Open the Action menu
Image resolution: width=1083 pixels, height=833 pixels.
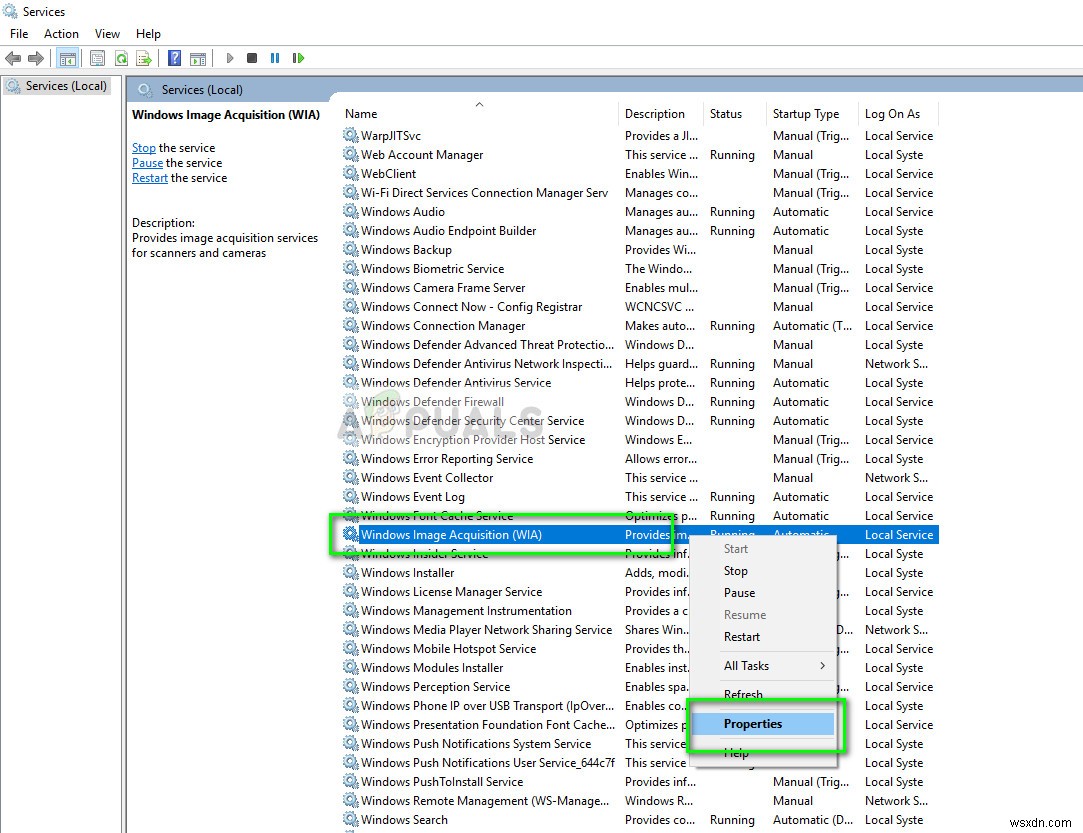[x=61, y=33]
